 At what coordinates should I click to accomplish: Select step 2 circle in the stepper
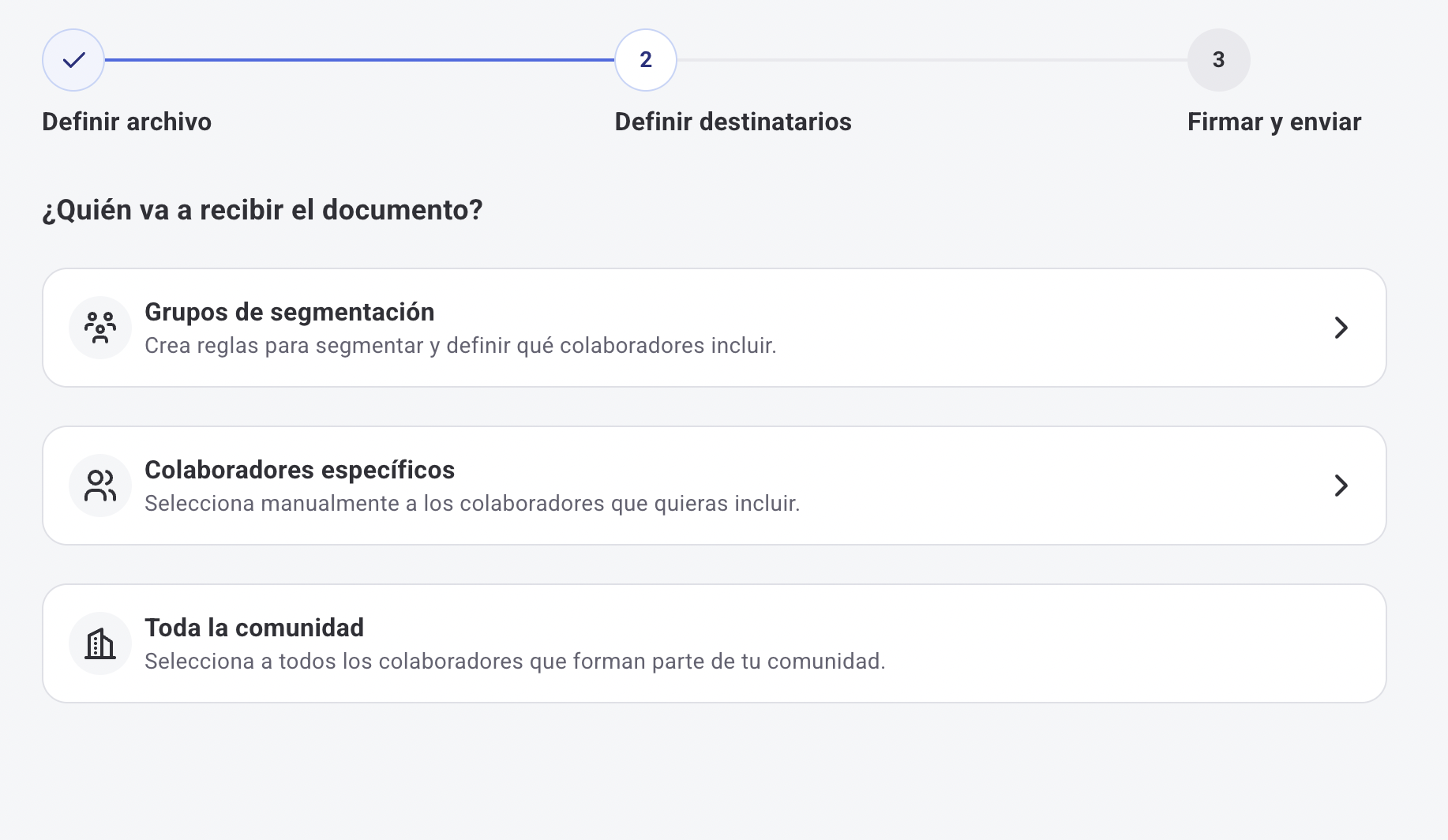point(646,60)
